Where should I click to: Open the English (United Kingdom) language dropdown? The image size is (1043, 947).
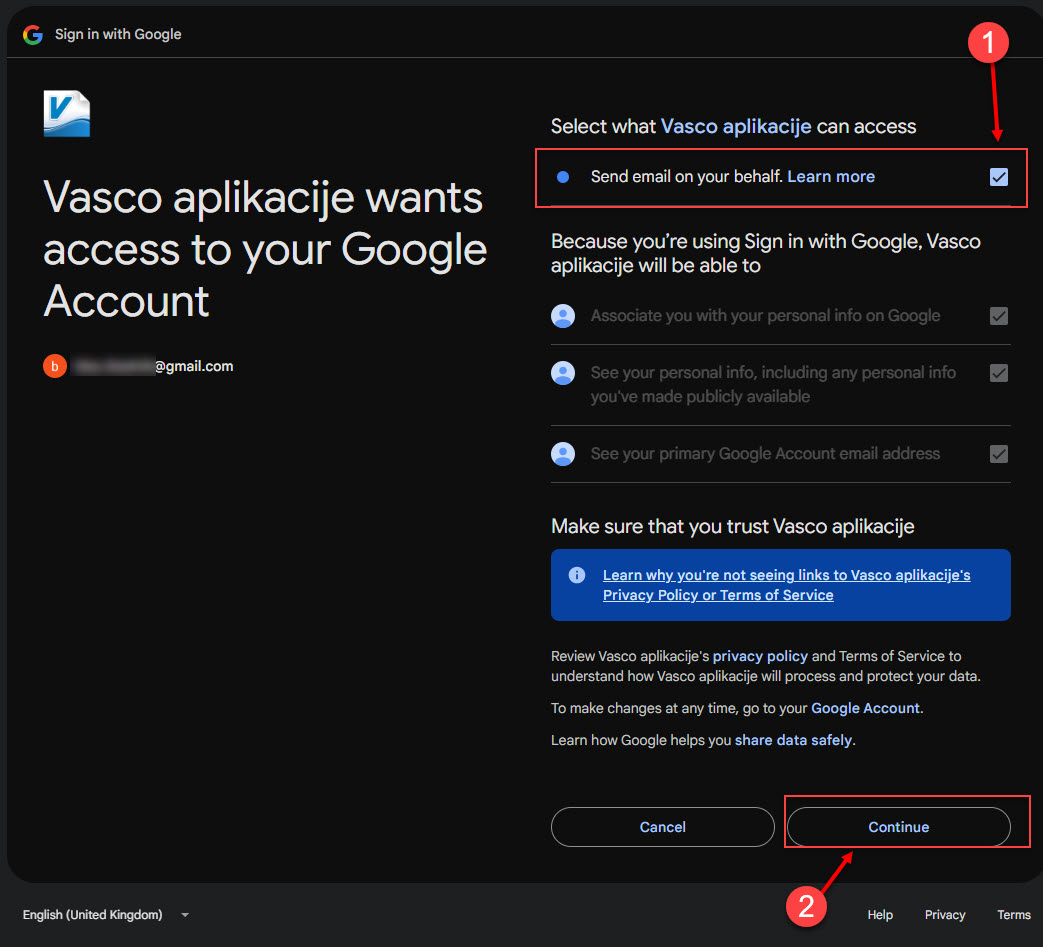click(x=106, y=915)
